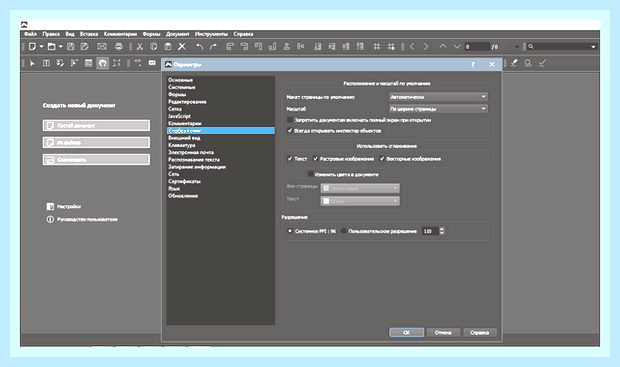Go to next view with right chevron
Screen dimensions: 620x367
coord(426,47)
